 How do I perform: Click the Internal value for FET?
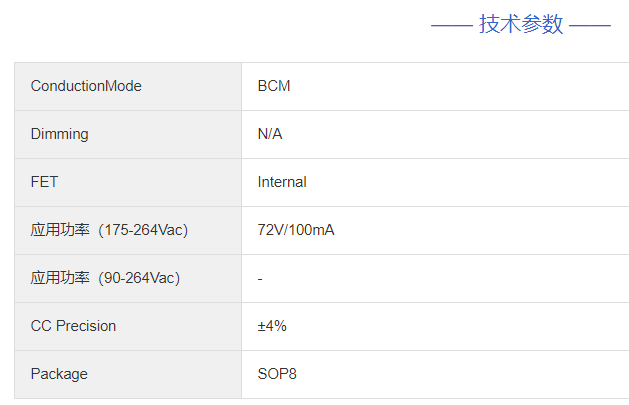tap(282, 182)
